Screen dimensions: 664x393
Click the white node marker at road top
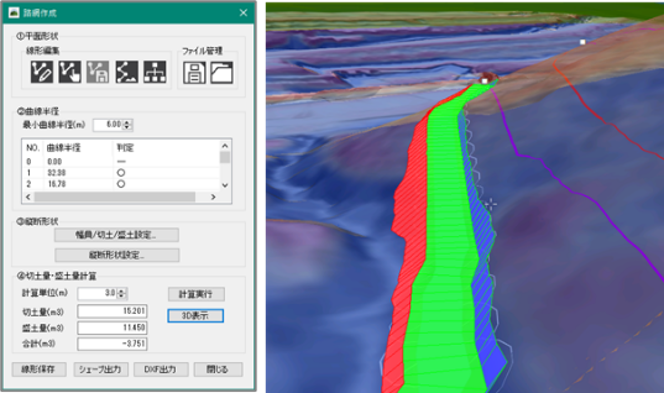[484, 81]
